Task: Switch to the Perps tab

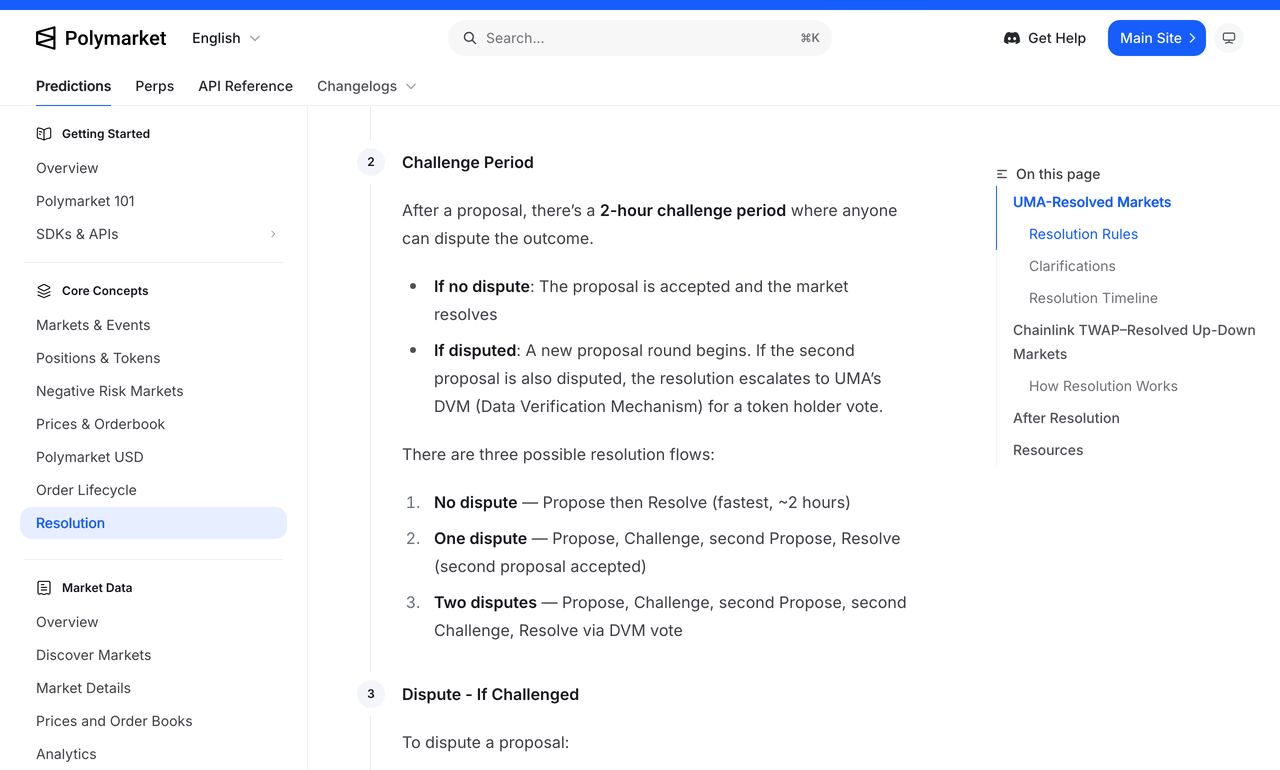Action: tap(155, 86)
